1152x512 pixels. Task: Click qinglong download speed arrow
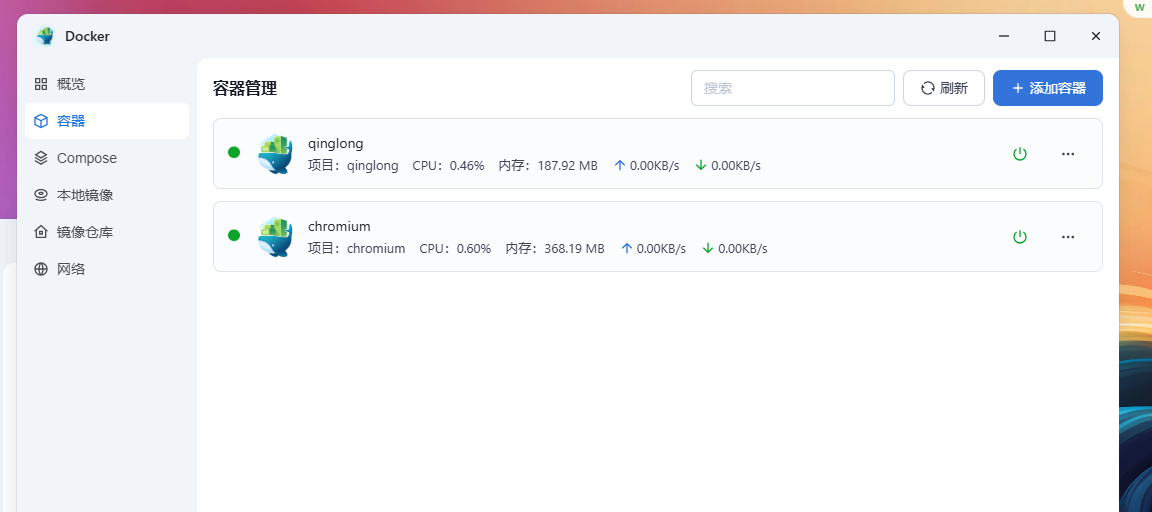(x=701, y=165)
